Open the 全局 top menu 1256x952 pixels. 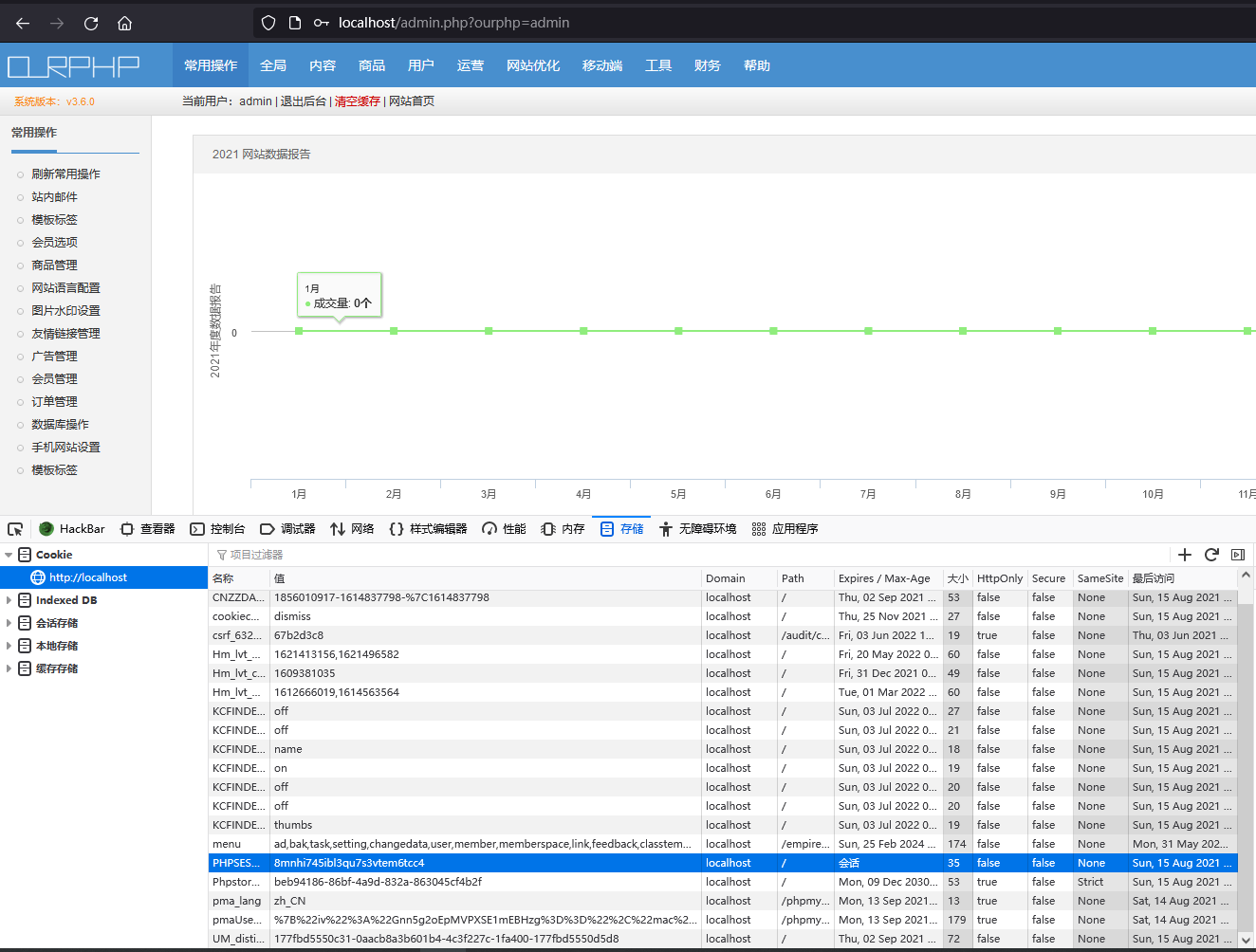(x=273, y=65)
